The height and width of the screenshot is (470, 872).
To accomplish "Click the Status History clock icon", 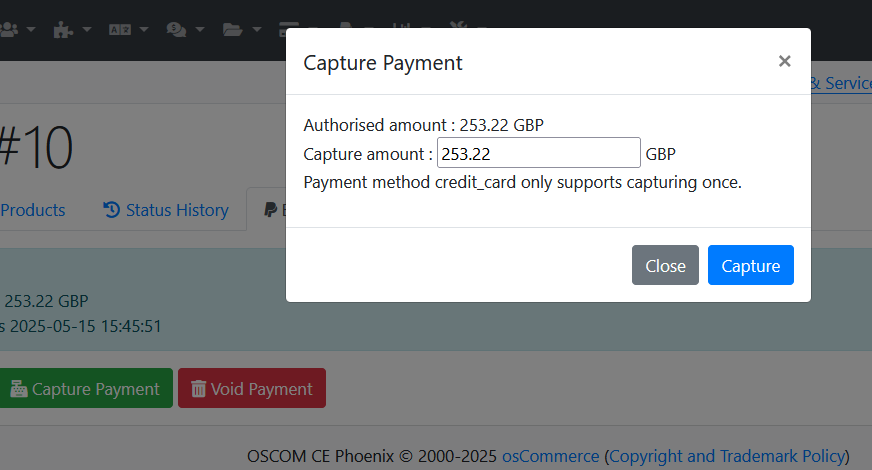I will coord(111,210).
